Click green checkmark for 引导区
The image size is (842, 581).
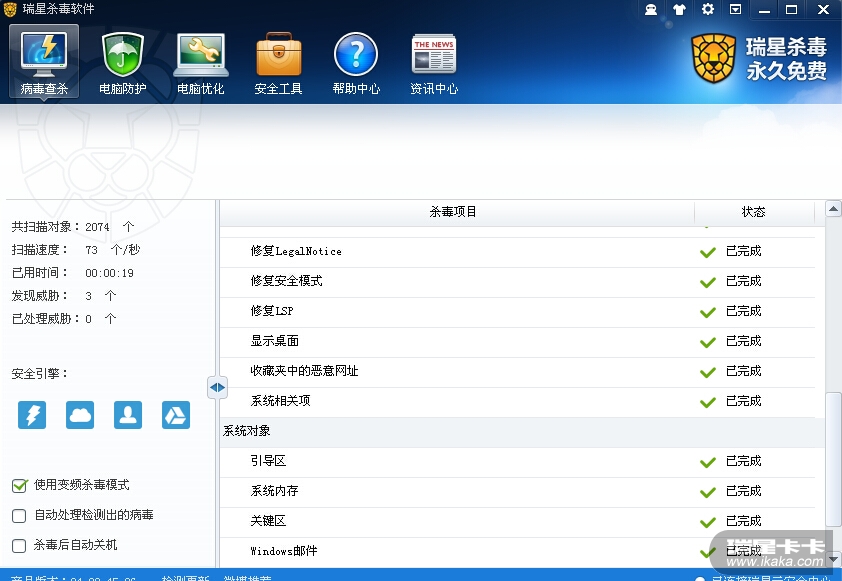708,462
